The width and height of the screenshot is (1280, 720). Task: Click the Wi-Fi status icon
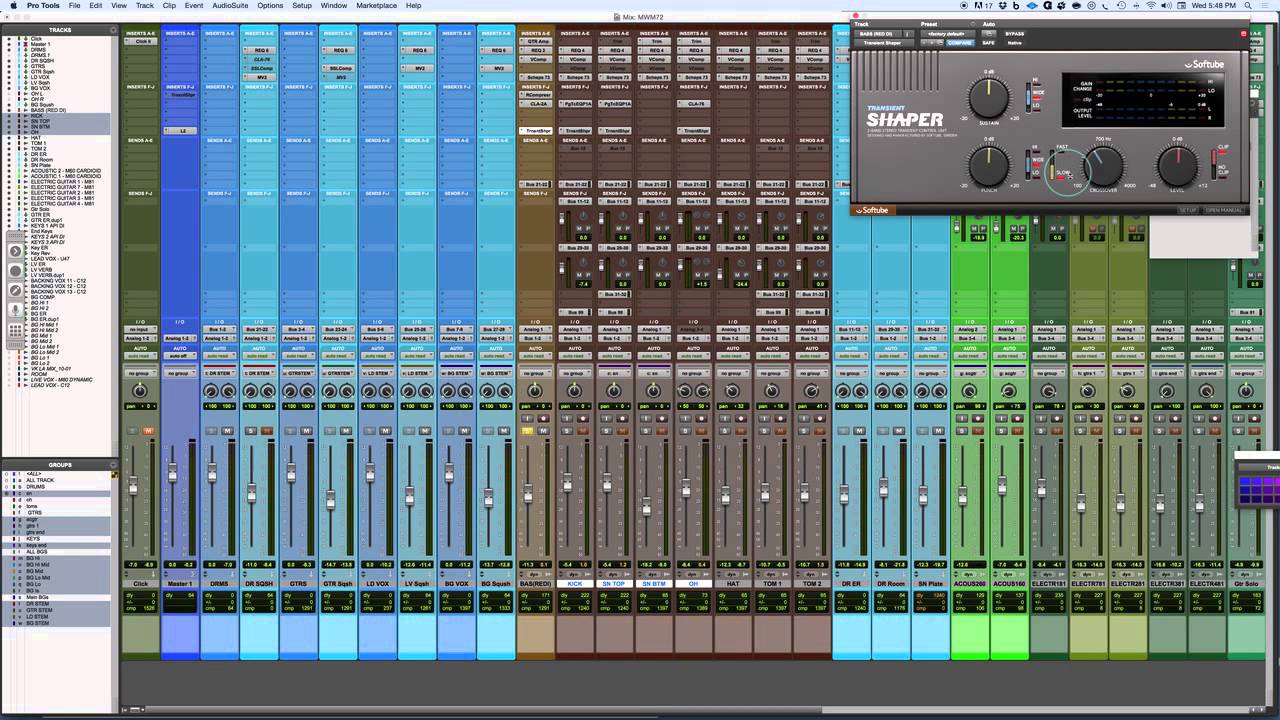coord(1151,6)
